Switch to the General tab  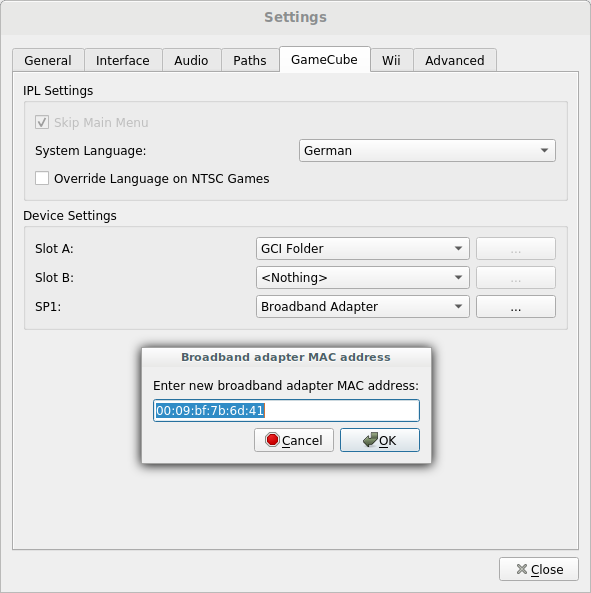(48, 60)
